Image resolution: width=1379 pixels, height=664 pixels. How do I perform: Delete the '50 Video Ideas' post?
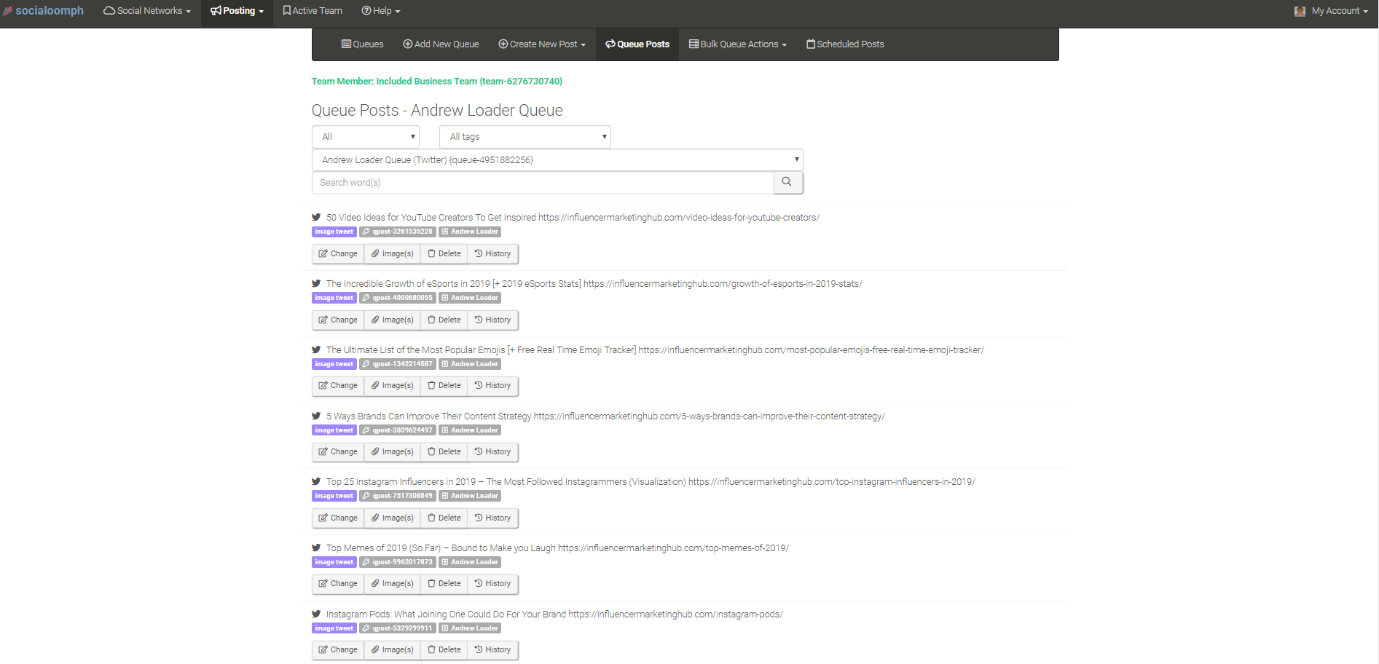point(444,254)
